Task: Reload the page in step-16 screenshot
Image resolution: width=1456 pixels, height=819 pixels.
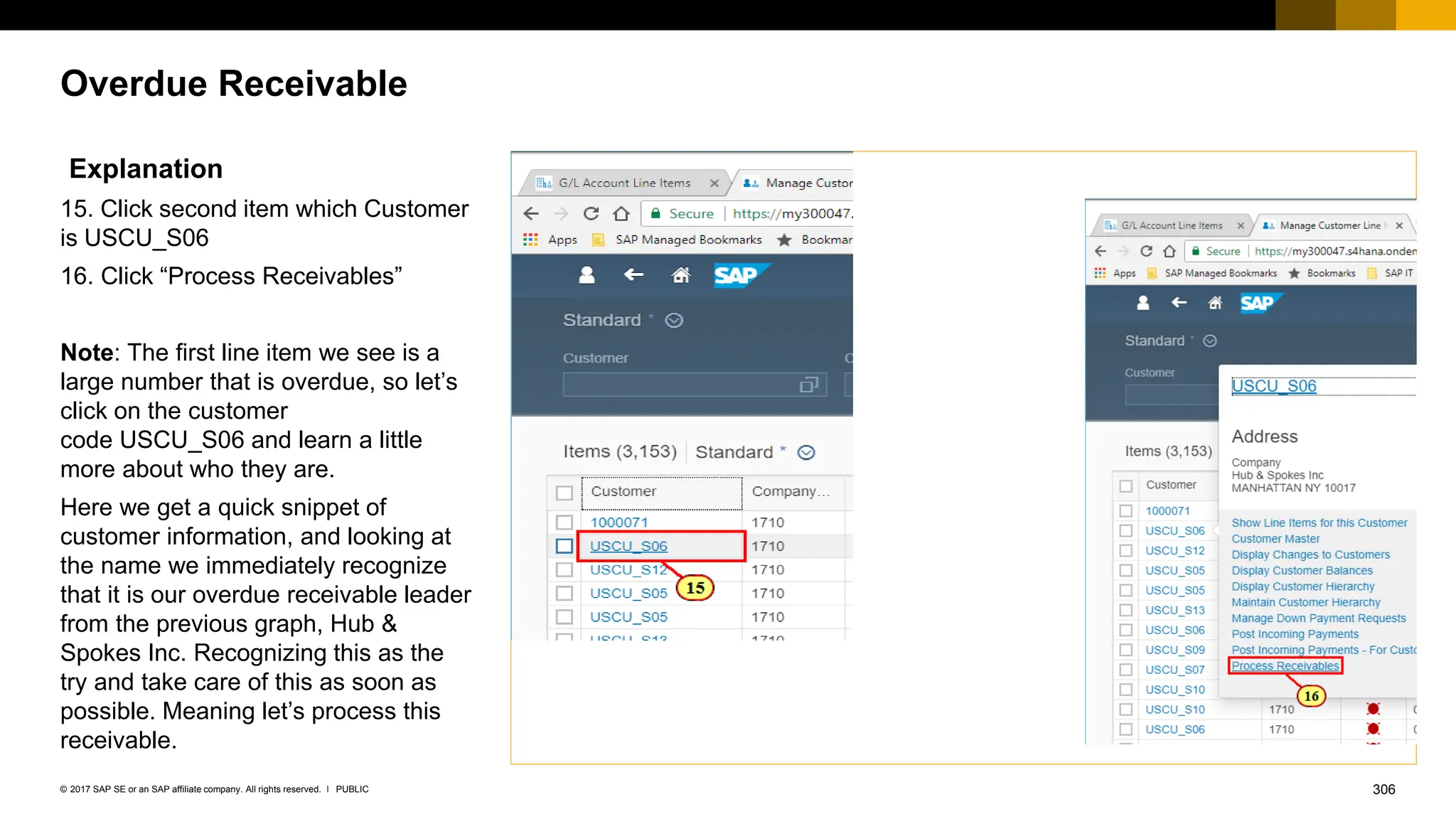Action: click(x=1146, y=251)
